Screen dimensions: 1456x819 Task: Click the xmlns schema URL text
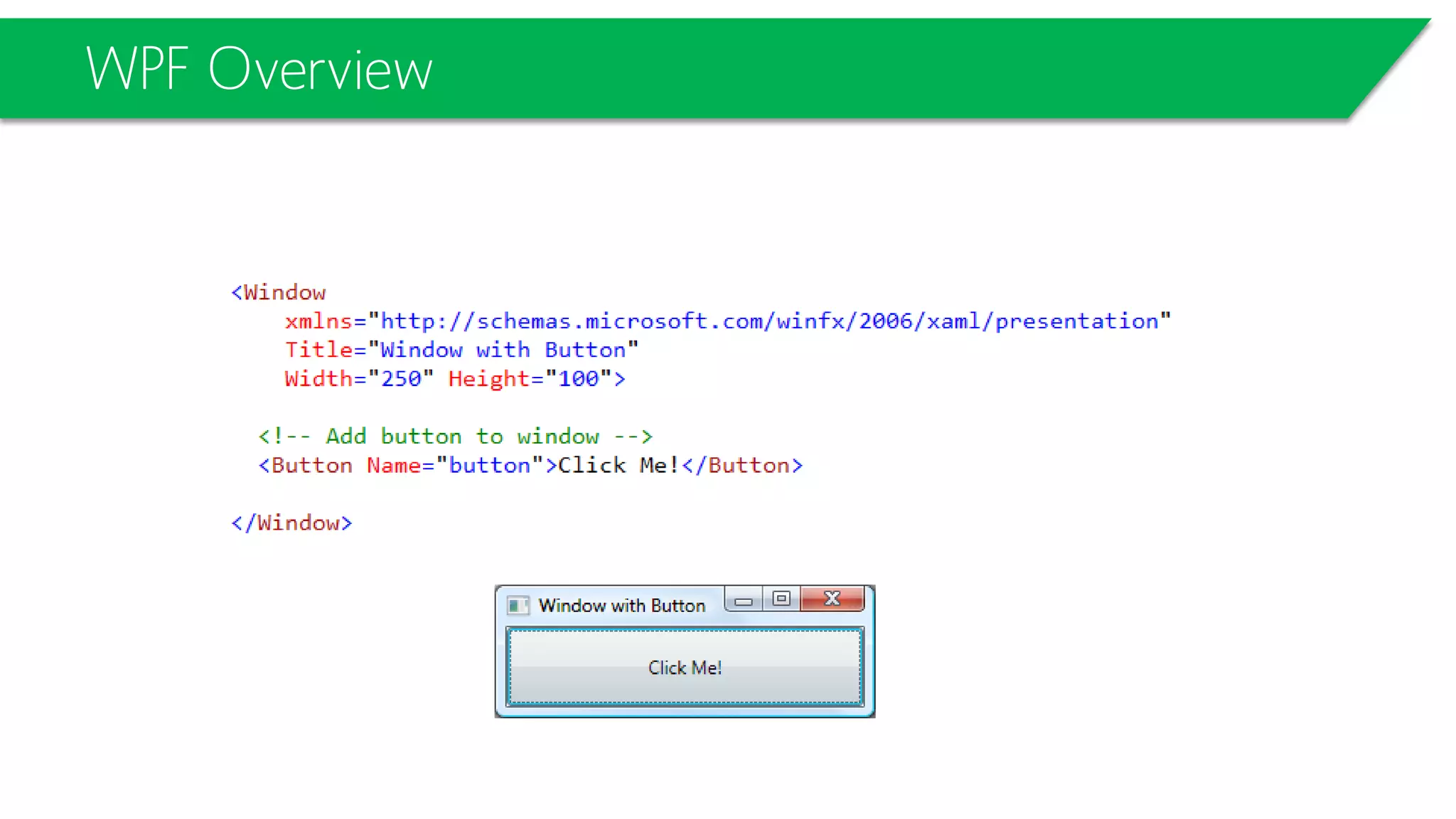coord(769,321)
